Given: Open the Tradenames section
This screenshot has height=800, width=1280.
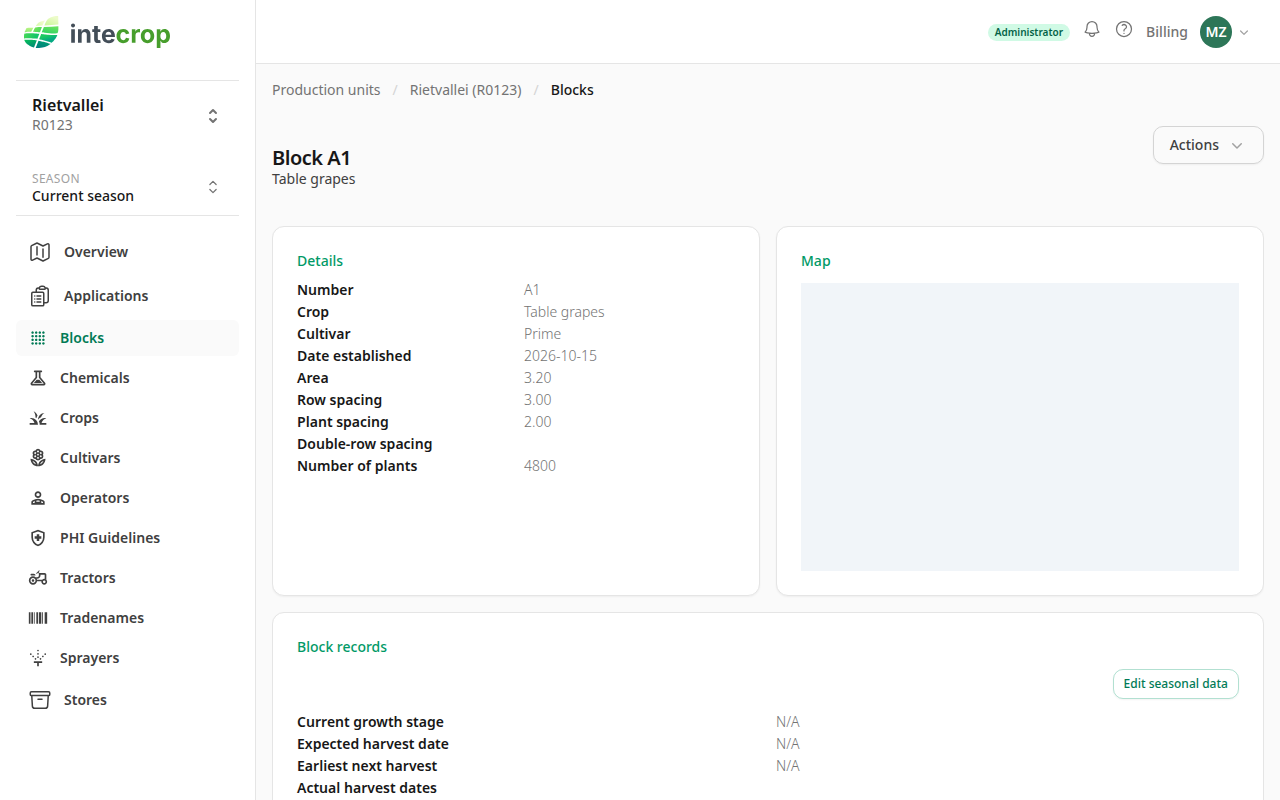Looking at the screenshot, I should 102,618.
